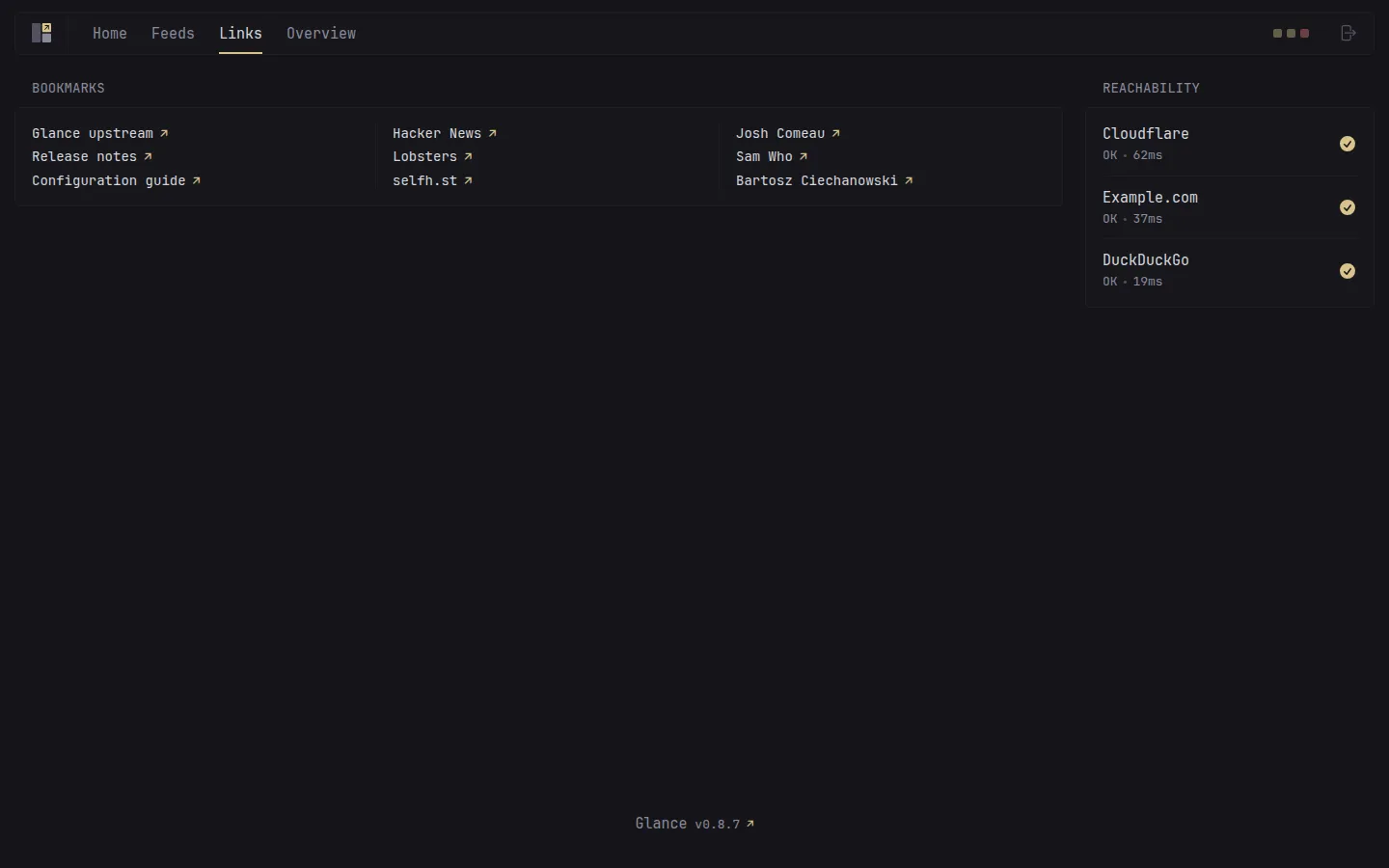Open the Sam Who bookmark

[x=772, y=156]
